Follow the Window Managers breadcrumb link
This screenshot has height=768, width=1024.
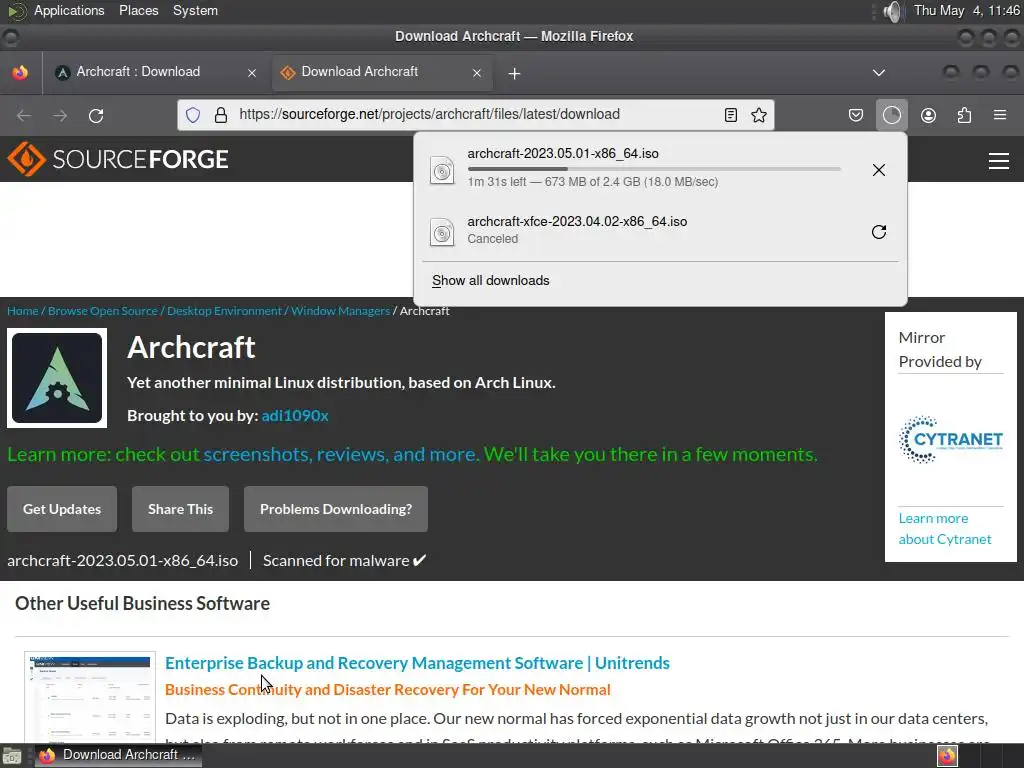(x=340, y=311)
